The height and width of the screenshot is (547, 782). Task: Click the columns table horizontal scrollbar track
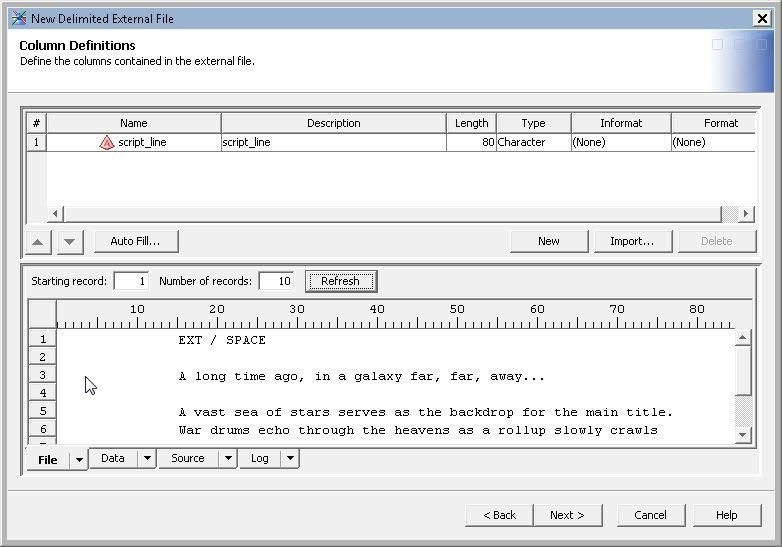click(730, 214)
